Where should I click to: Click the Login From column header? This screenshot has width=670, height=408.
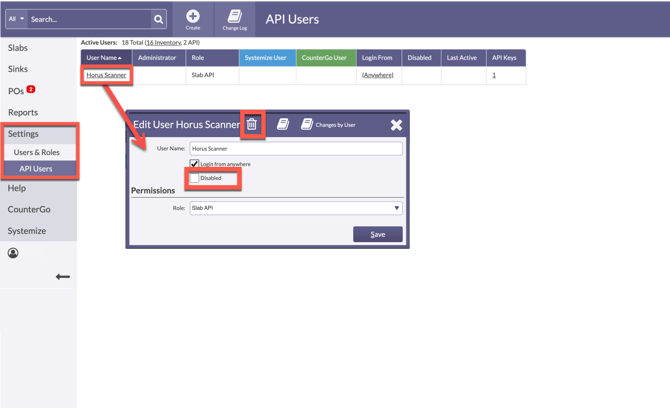coord(379,58)
